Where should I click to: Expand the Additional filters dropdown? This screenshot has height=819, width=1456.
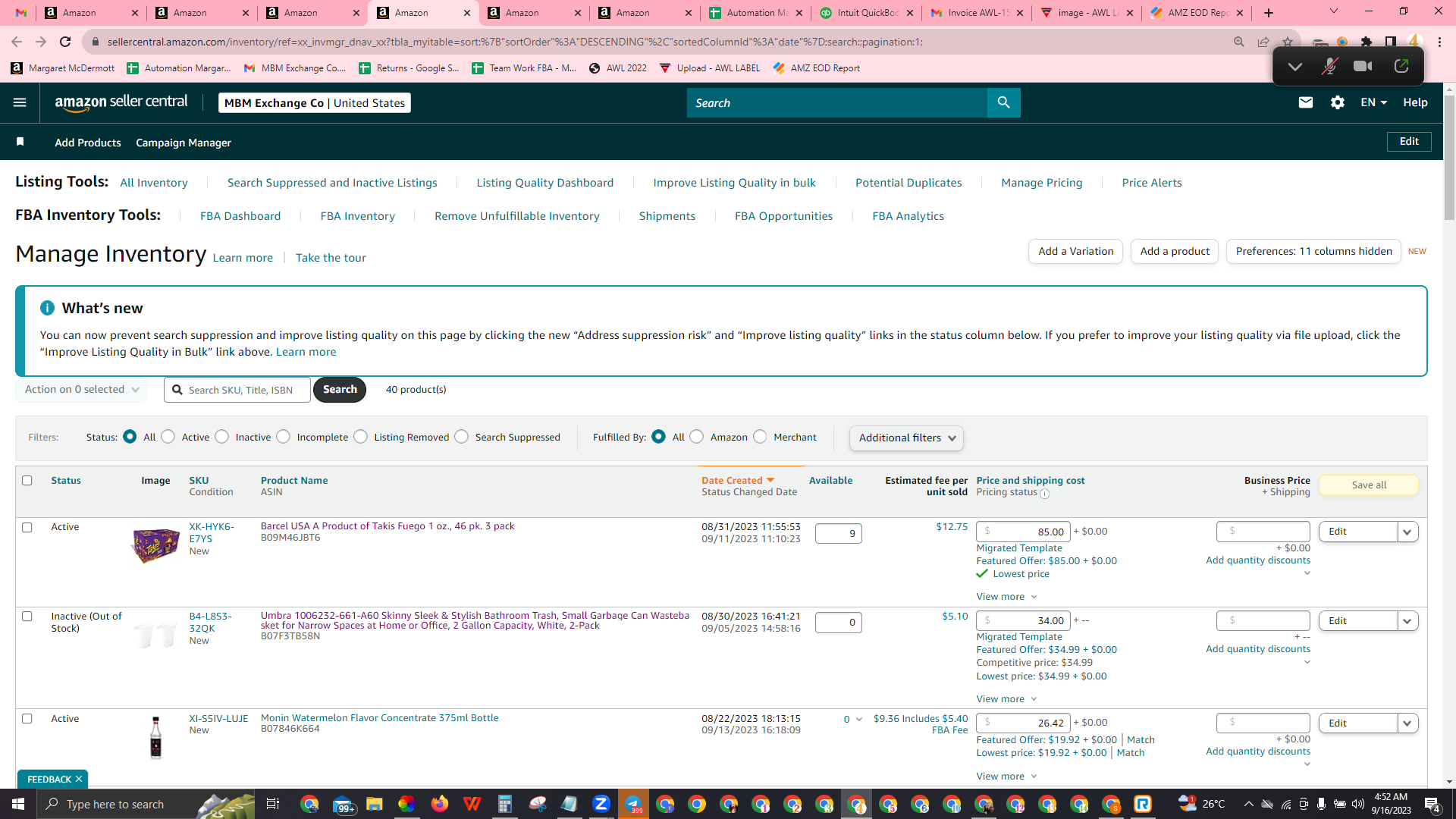click(906, 438)
